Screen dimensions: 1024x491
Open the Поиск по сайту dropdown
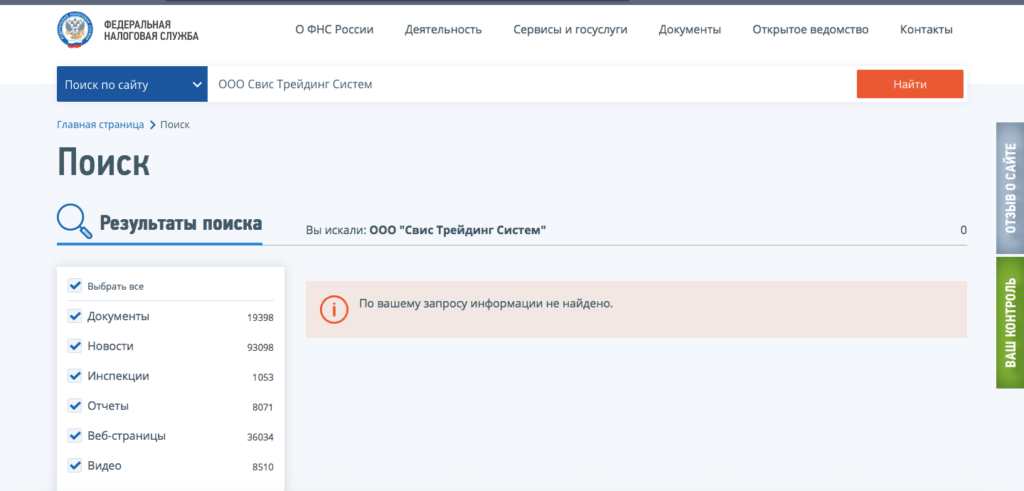coord(132,84)
